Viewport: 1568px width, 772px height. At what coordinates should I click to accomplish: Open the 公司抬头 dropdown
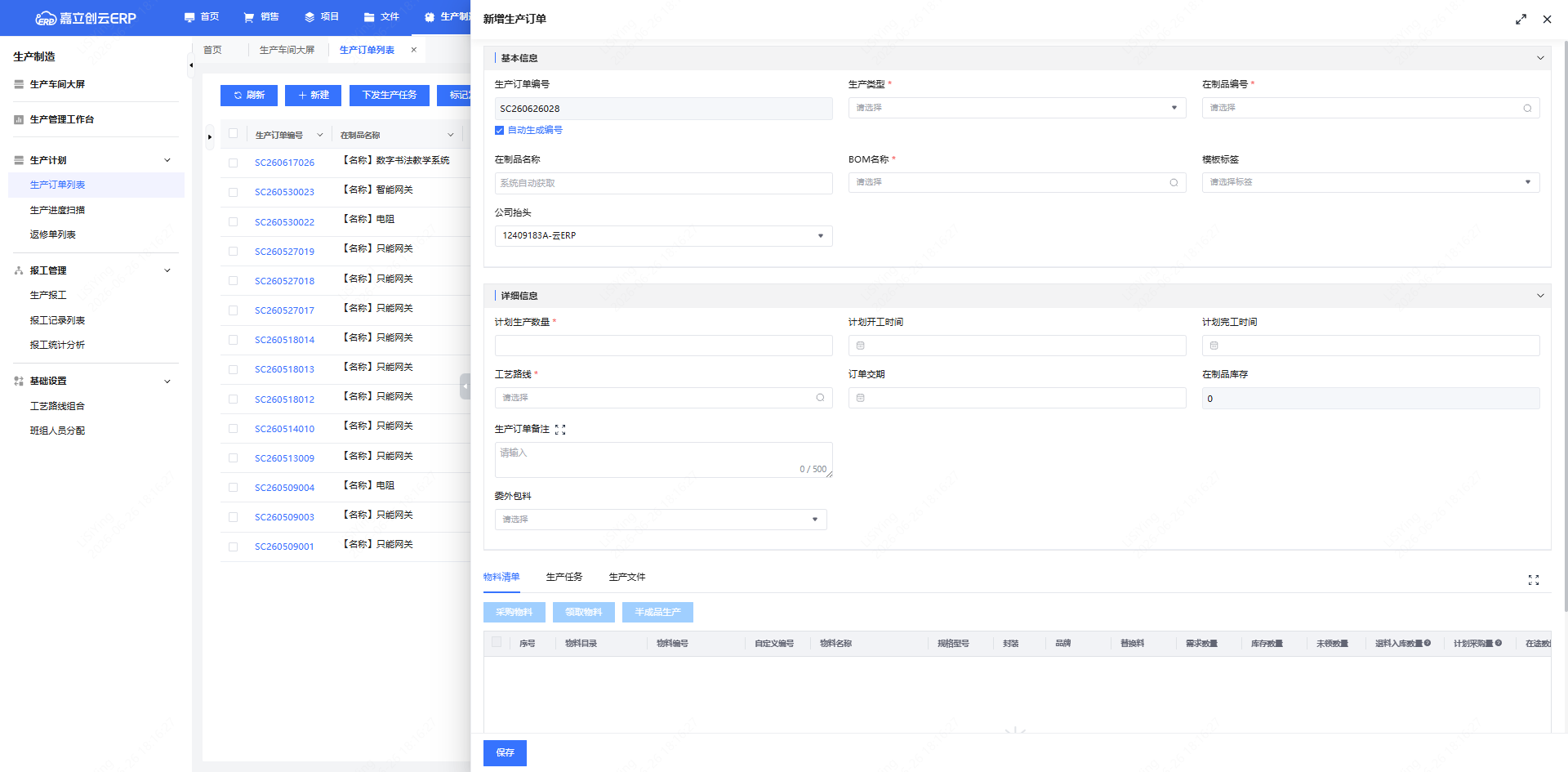click(x=663, y=236)
